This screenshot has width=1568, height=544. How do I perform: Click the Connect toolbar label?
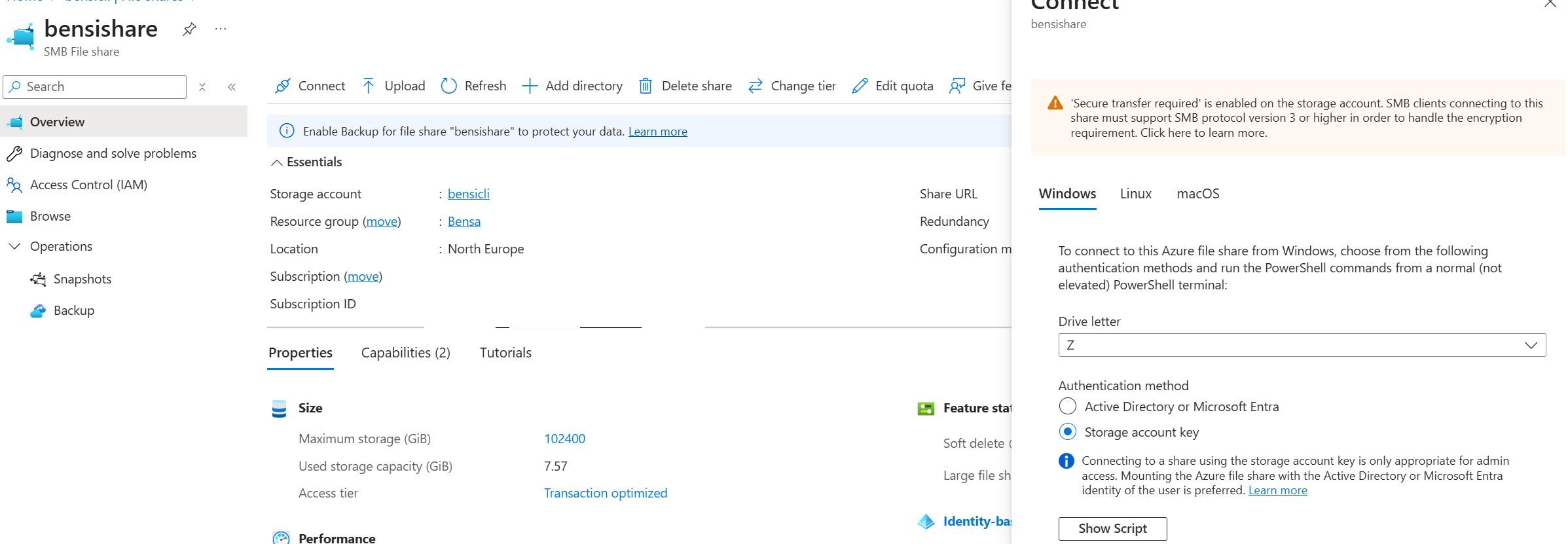(321, 86)
